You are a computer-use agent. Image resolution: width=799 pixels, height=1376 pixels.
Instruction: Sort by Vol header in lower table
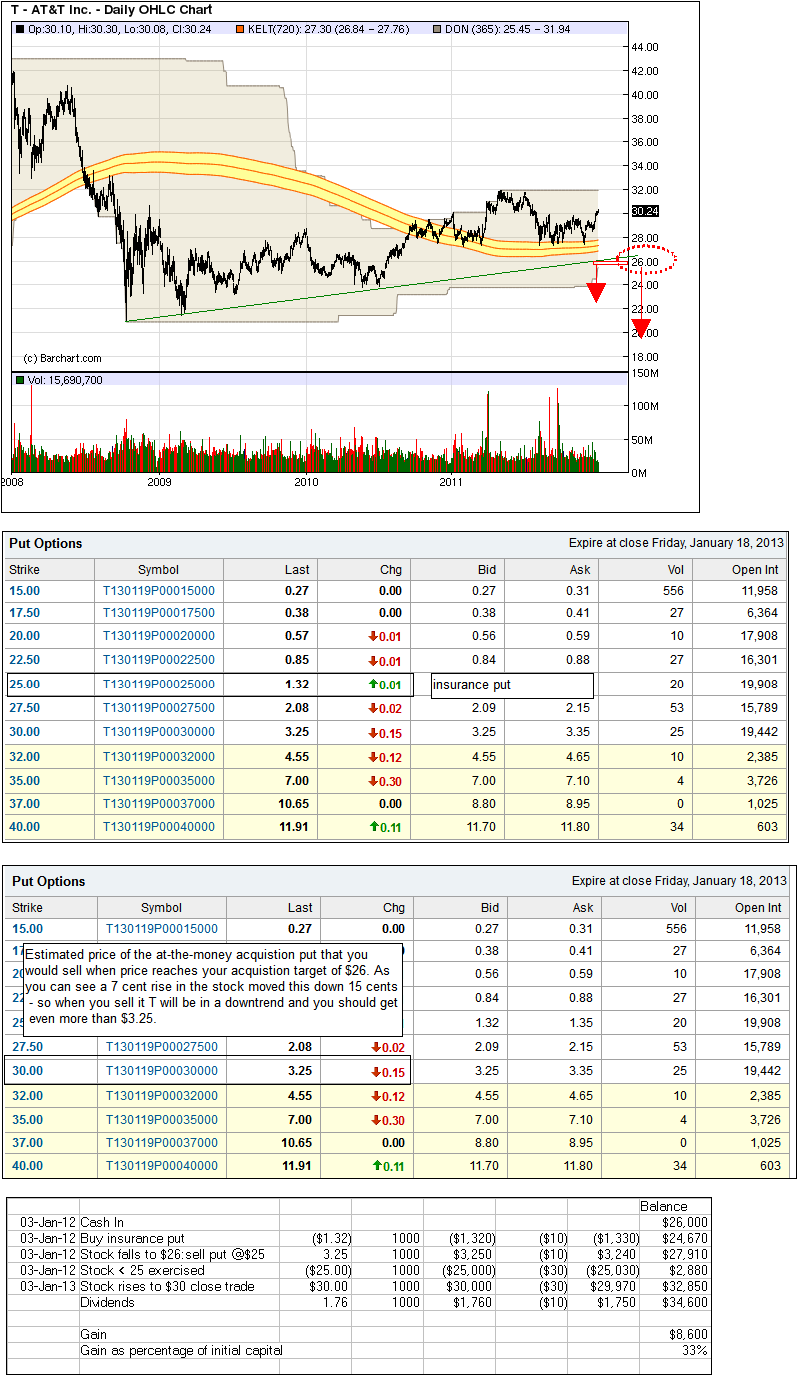click(678, 907)
